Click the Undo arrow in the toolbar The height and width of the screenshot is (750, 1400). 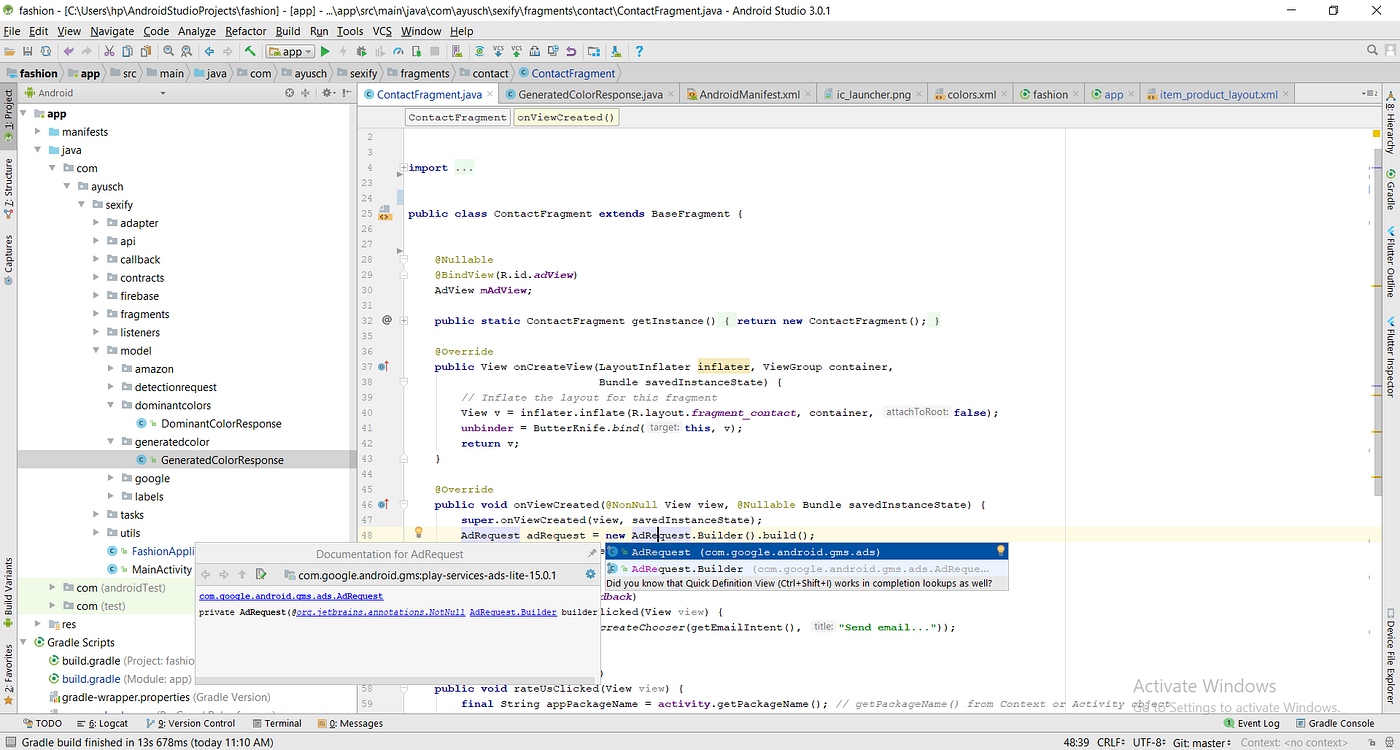68,51
